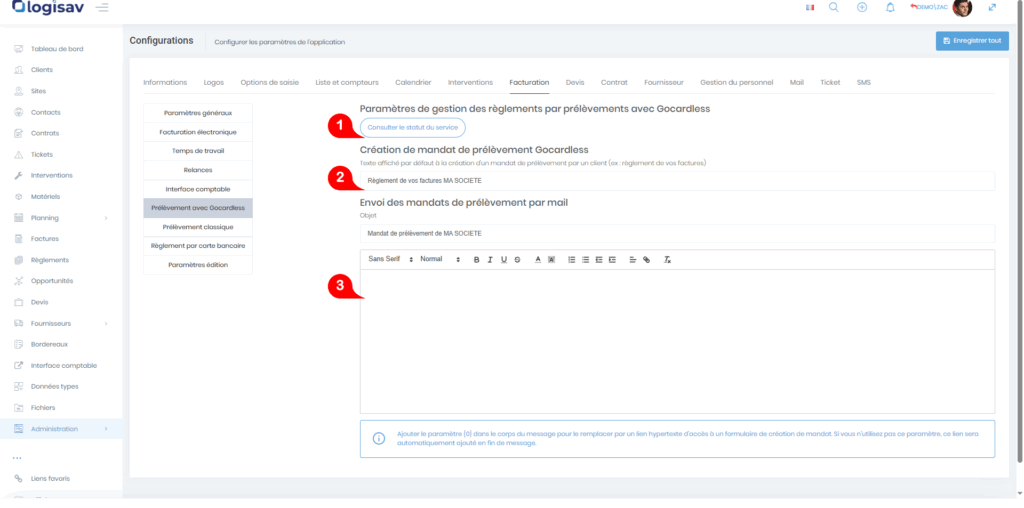Select the Prélèvement classique side menu item
Screen dimensions: 1024x508
point(198,227)
